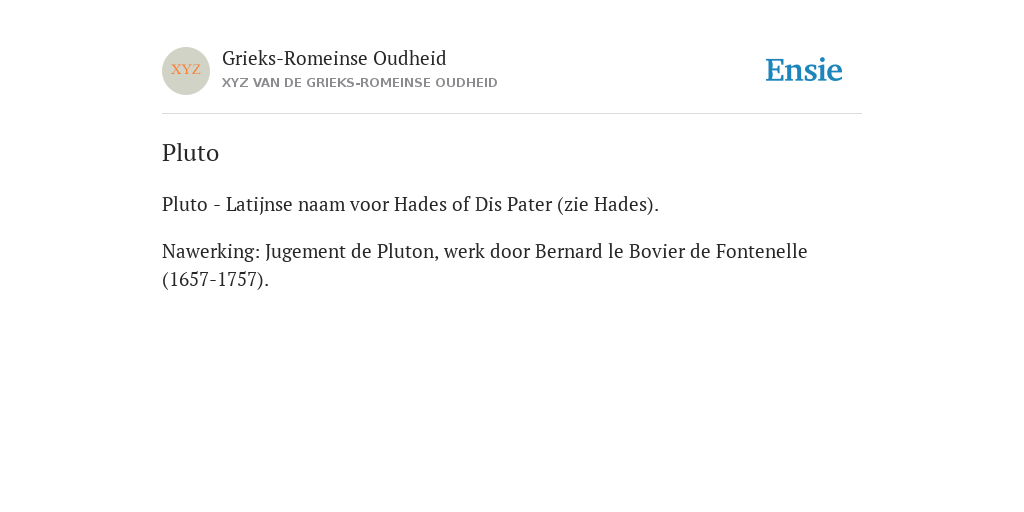Click the surname Fontenelle

761,251
